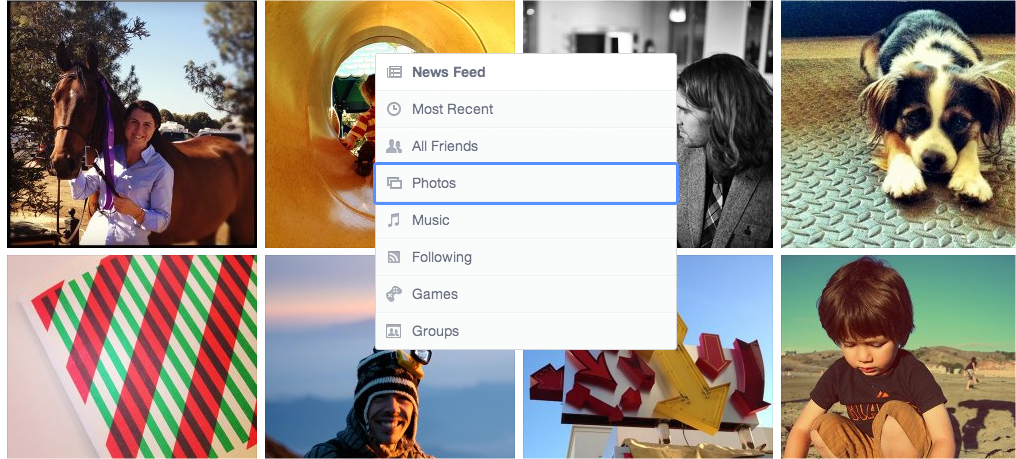Open the child on beach photo

[898, 357]
